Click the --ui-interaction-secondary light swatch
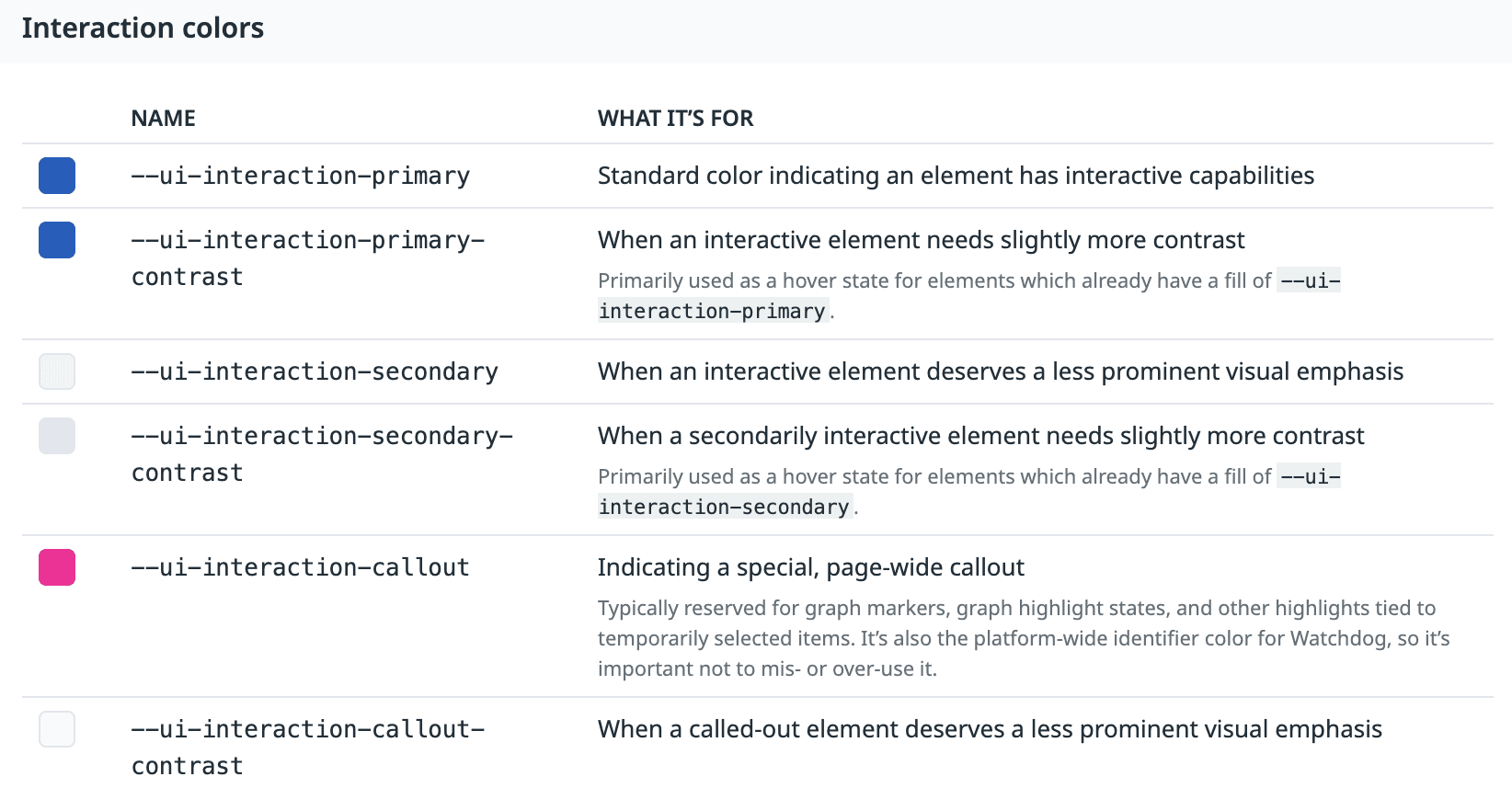The image size is (1512, 811). coord(57,371)
